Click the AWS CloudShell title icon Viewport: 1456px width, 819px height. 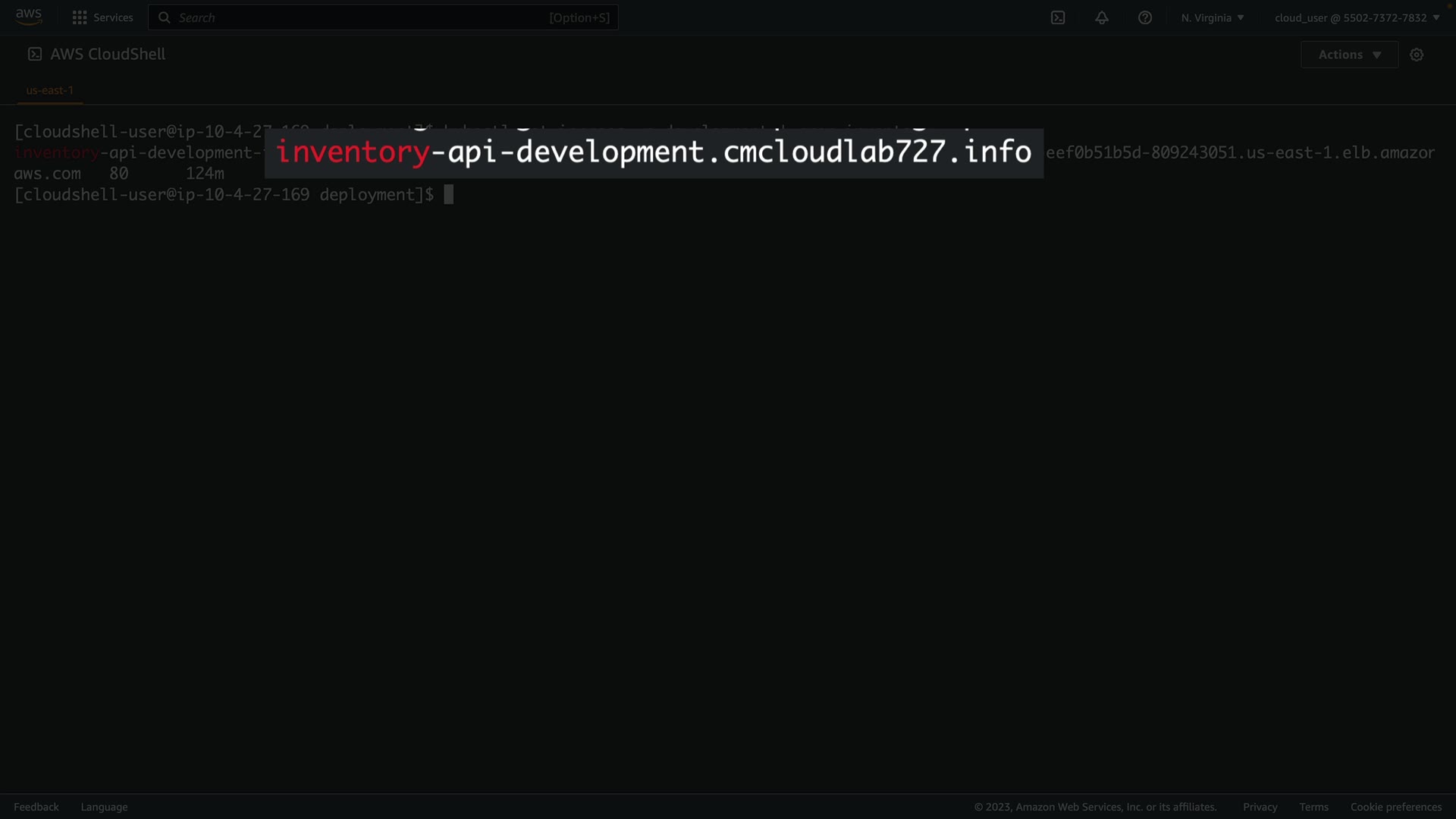click(35, 54)
